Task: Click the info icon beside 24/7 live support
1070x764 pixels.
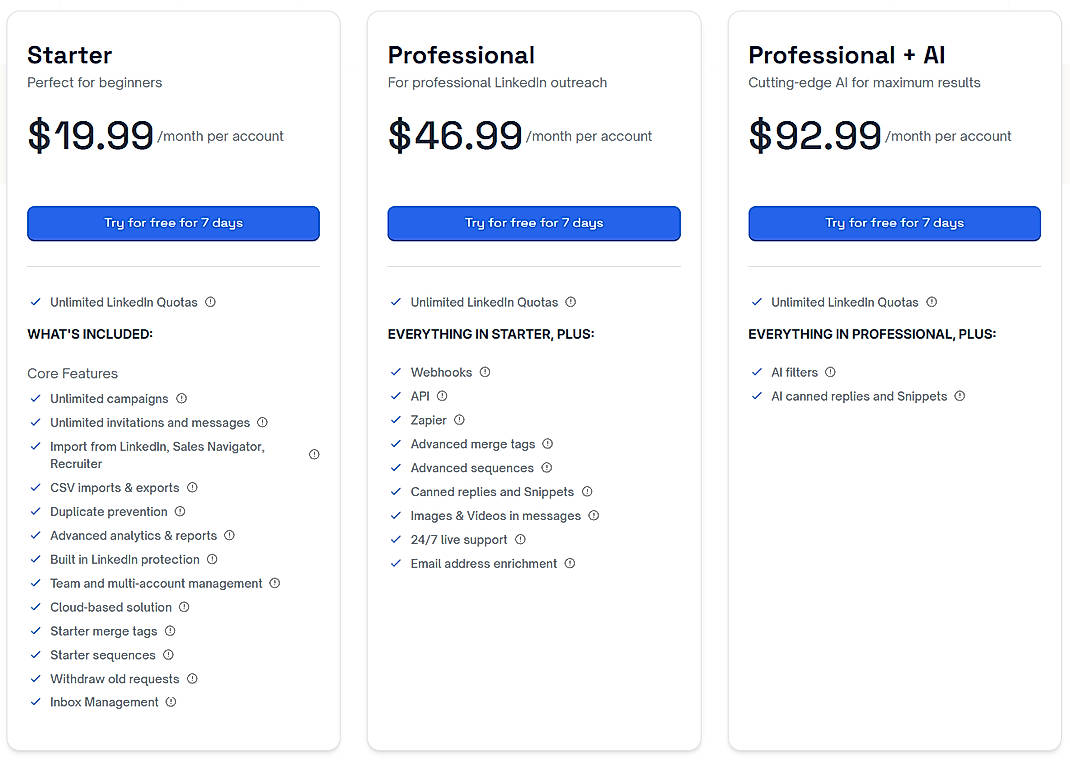Action: 520,539
